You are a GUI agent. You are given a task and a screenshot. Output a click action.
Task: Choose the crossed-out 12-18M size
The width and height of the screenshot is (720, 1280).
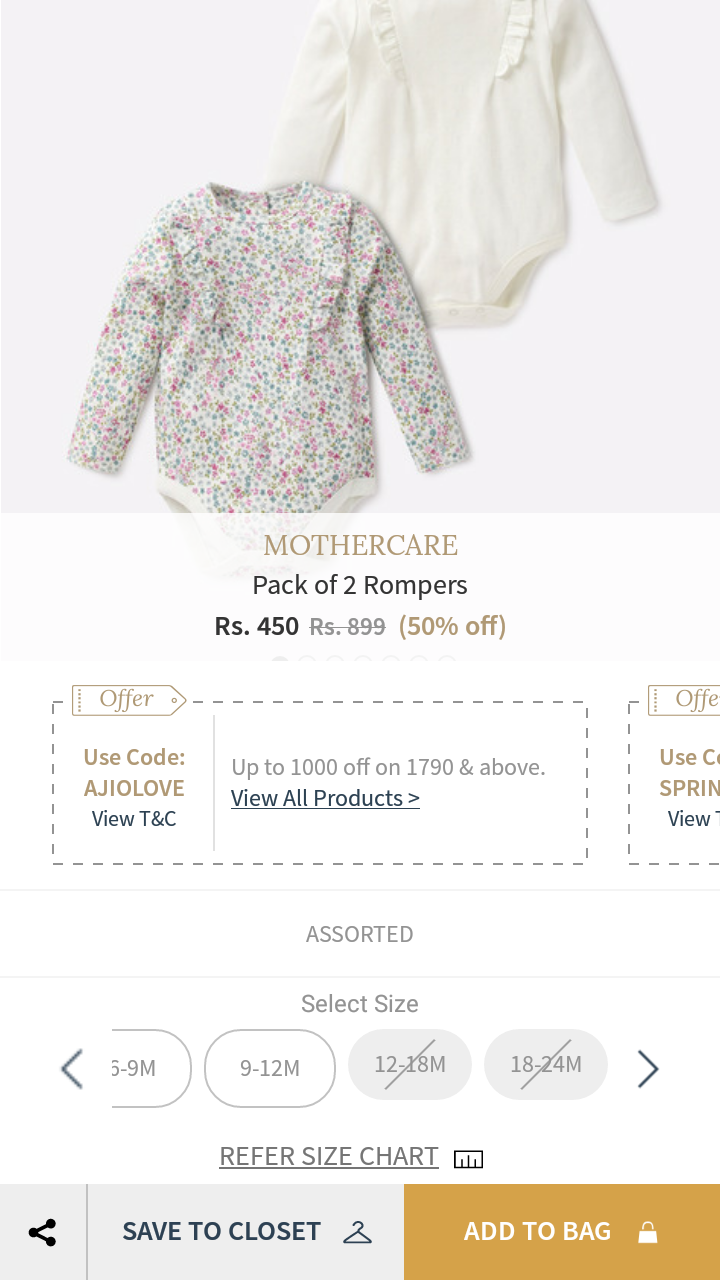(410, 1064)
